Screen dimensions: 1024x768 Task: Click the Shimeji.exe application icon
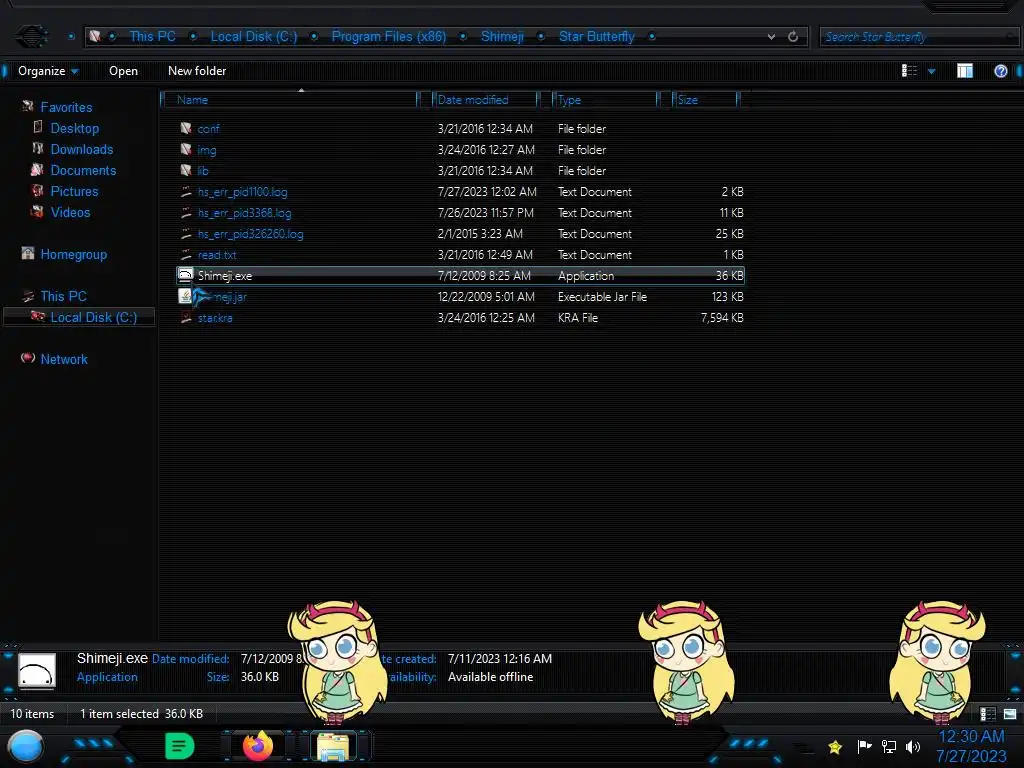(x=185, y=276)
